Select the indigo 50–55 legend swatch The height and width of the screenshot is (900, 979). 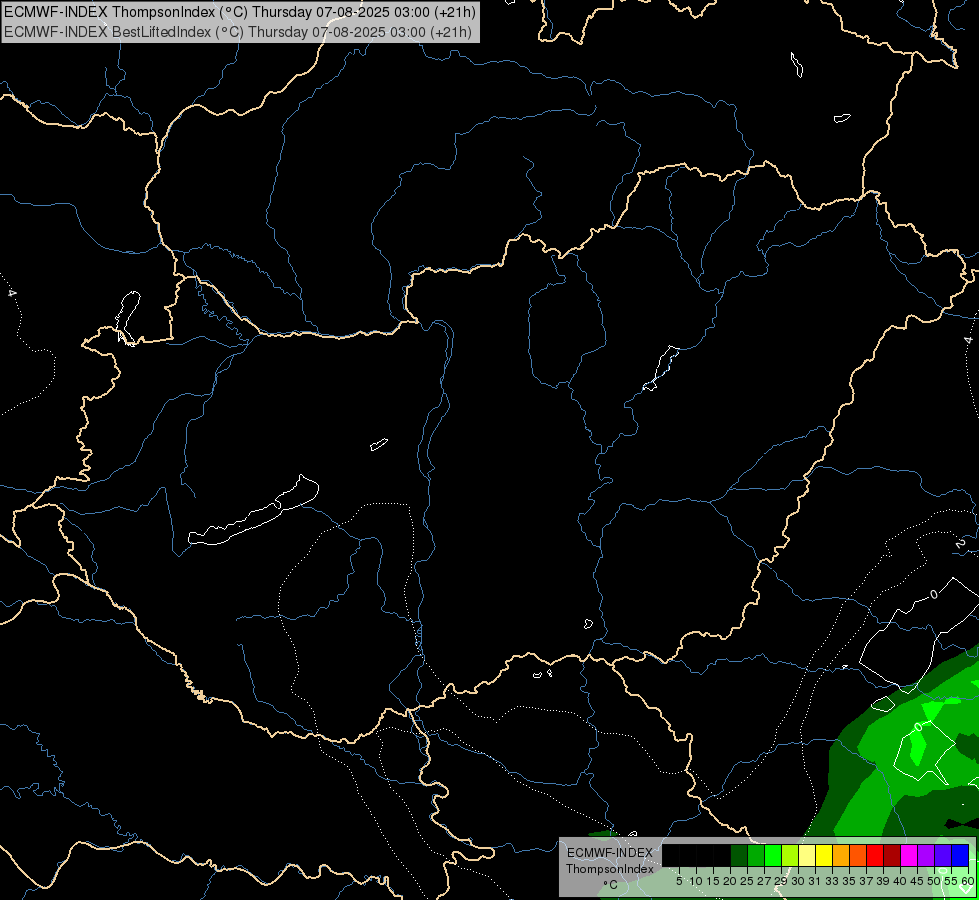[x=943, y=855]
